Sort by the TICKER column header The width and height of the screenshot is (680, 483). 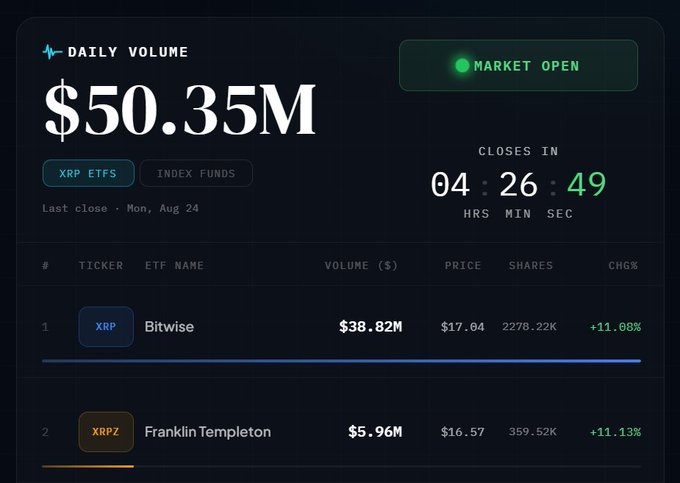pos(101,265)
